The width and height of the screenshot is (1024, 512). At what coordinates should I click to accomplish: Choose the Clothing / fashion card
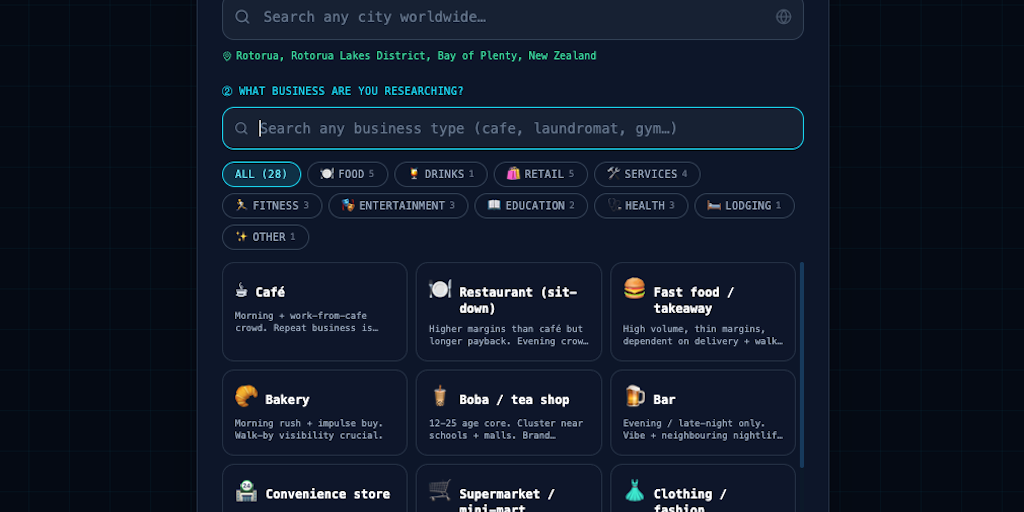click(x=703, y=488)
